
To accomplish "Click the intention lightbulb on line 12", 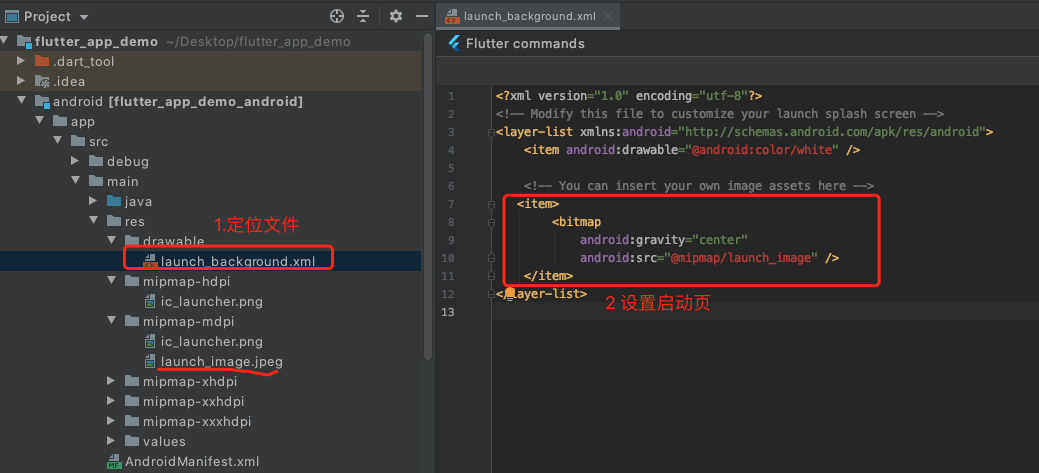I will tap(509, 293).
